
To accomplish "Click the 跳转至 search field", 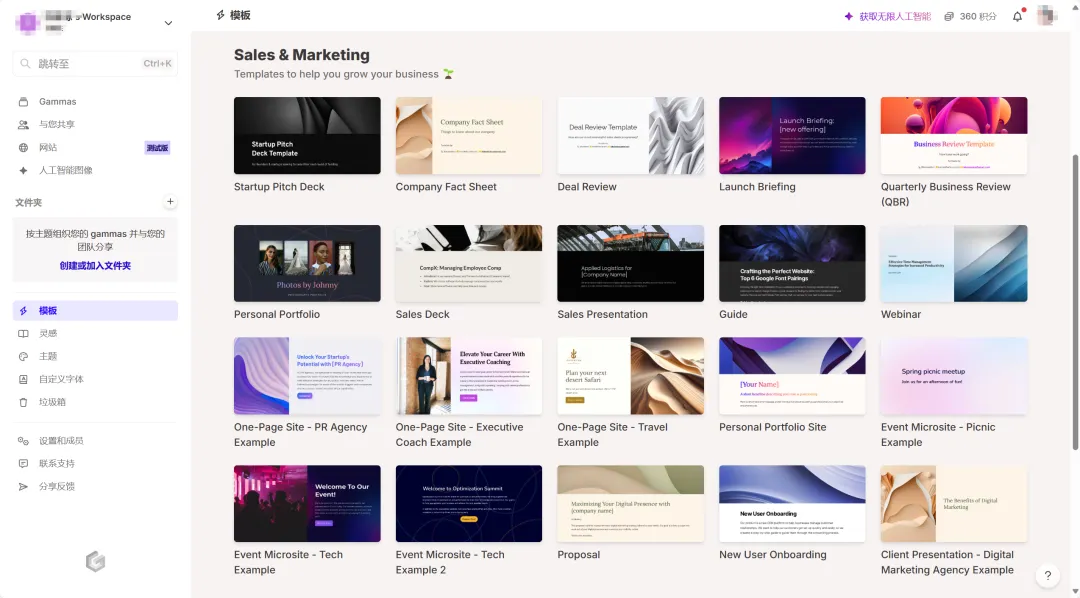I will coord(95,64).
